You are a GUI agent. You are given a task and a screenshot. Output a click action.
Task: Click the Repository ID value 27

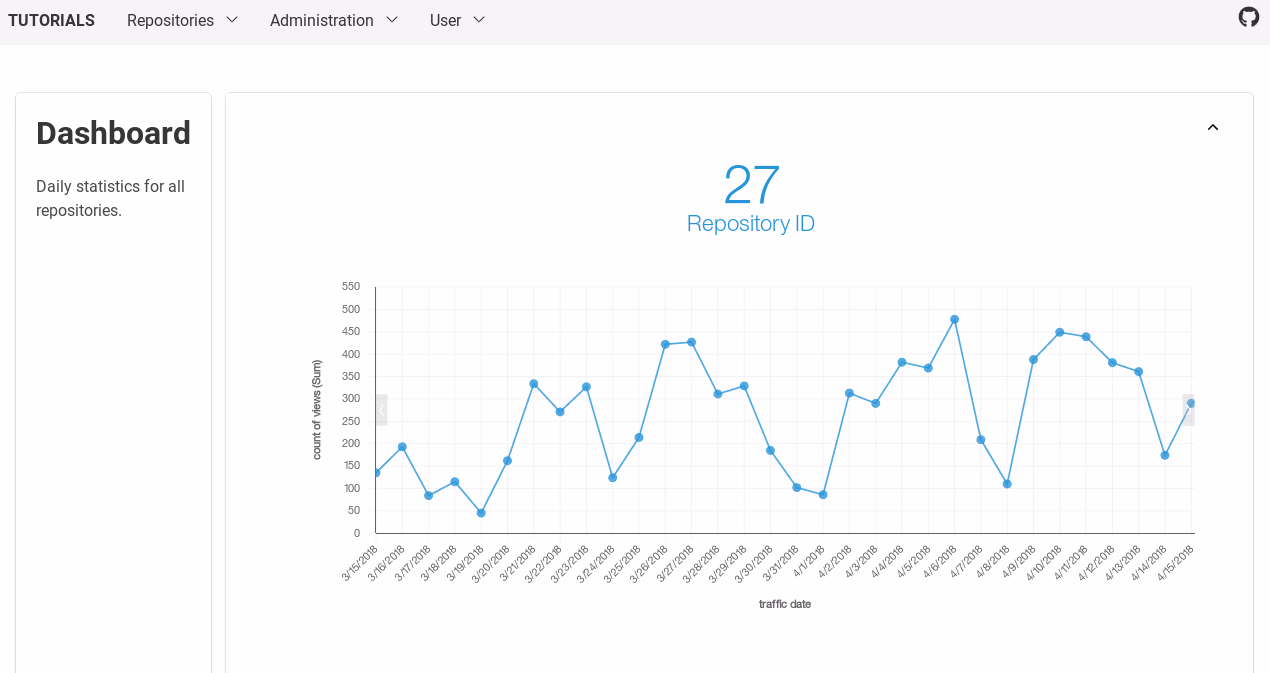(751, 185)
